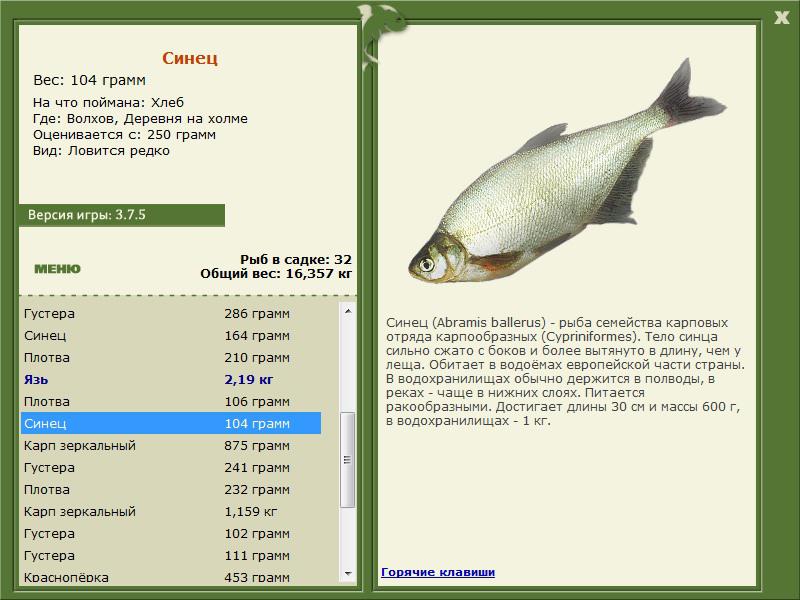Click the fish list scroll up arrow
This screenshot has width=800, height=600.
[348, 311]
